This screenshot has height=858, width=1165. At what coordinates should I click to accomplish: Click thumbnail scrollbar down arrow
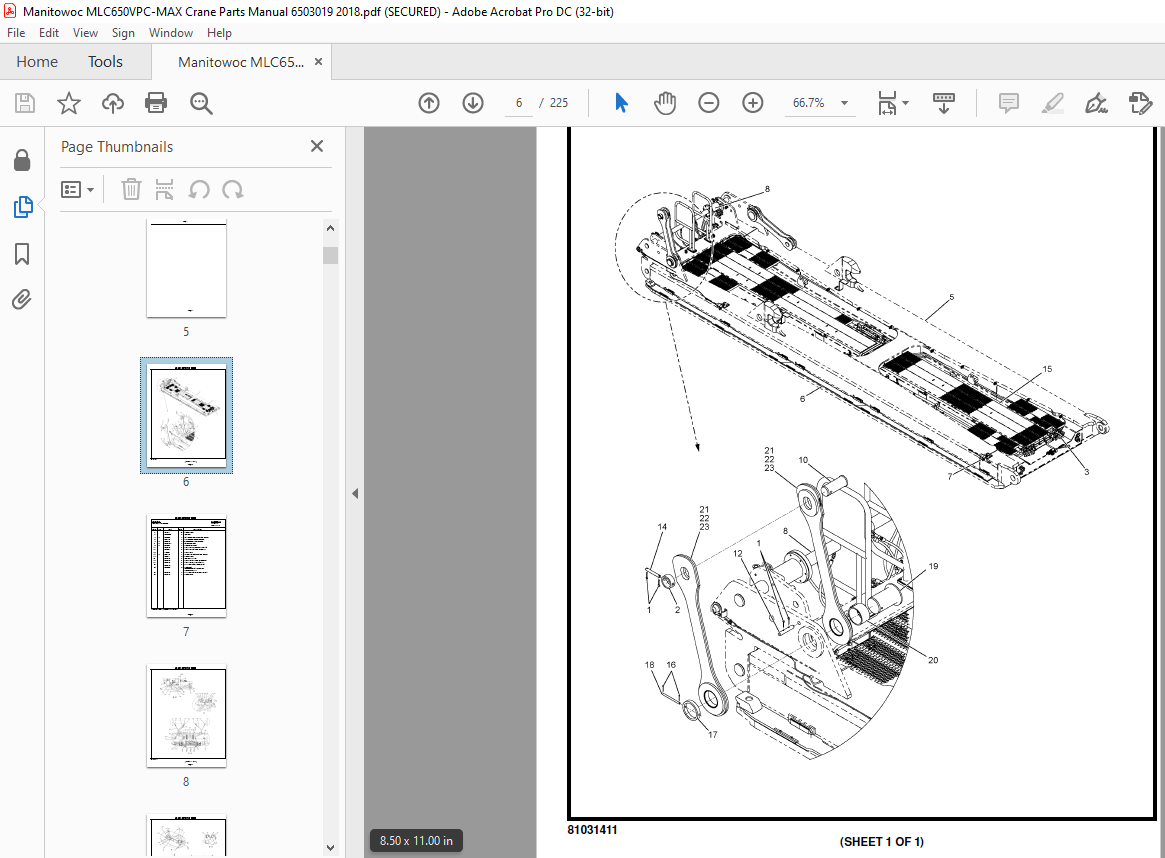click(x=330, y=848)
